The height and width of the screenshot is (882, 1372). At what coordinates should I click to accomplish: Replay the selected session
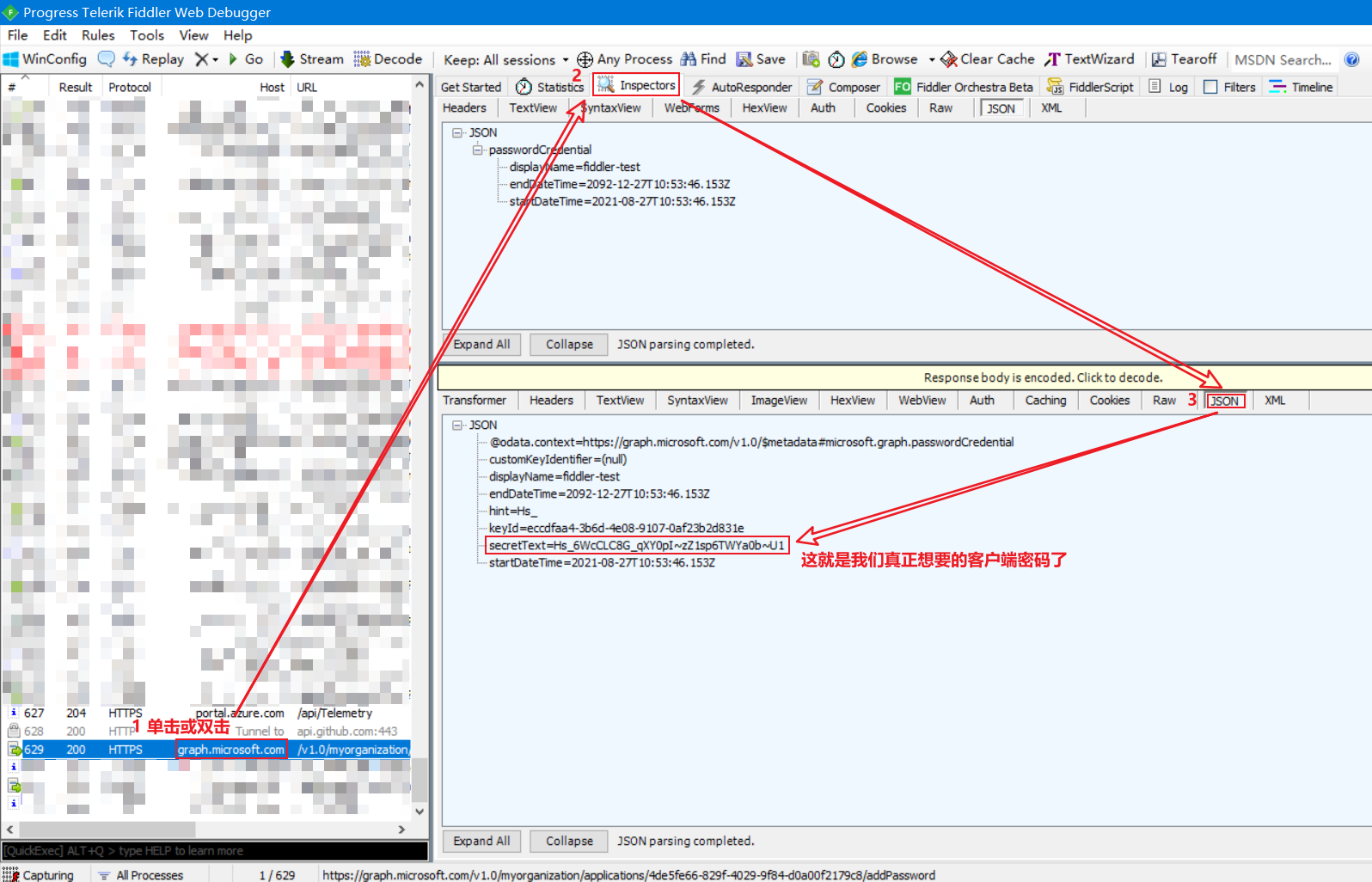coord(153,59)
